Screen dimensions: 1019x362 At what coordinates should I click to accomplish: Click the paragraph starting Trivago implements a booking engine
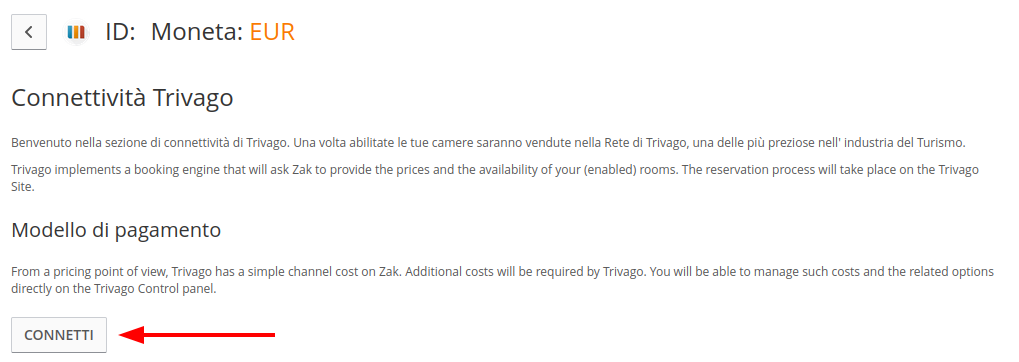495,178
